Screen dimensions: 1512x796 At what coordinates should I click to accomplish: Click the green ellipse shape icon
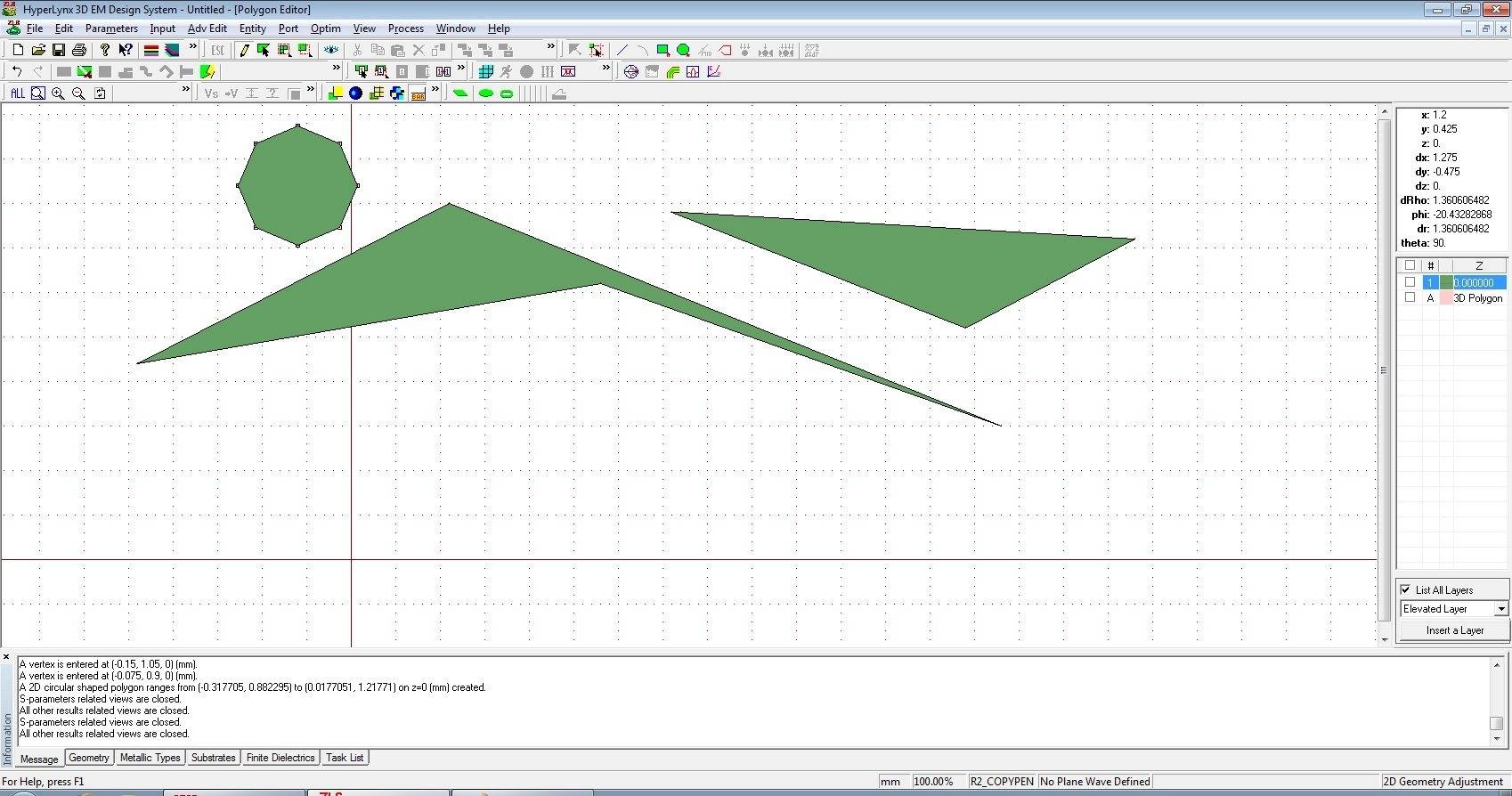click(x=486, y=93)
